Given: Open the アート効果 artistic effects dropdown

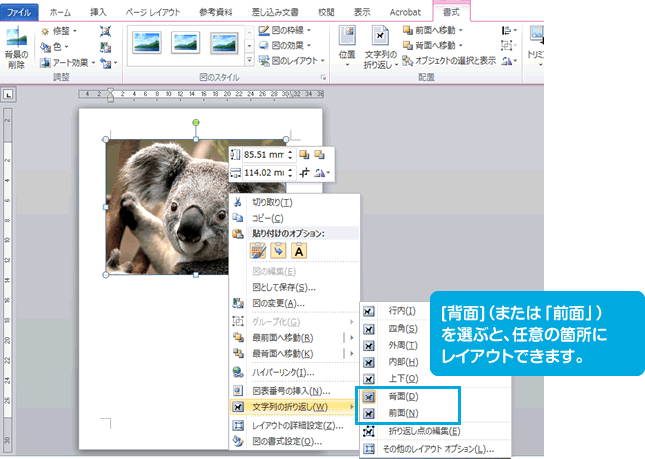Looking at the screenshot, I should (x=67, y=62).
